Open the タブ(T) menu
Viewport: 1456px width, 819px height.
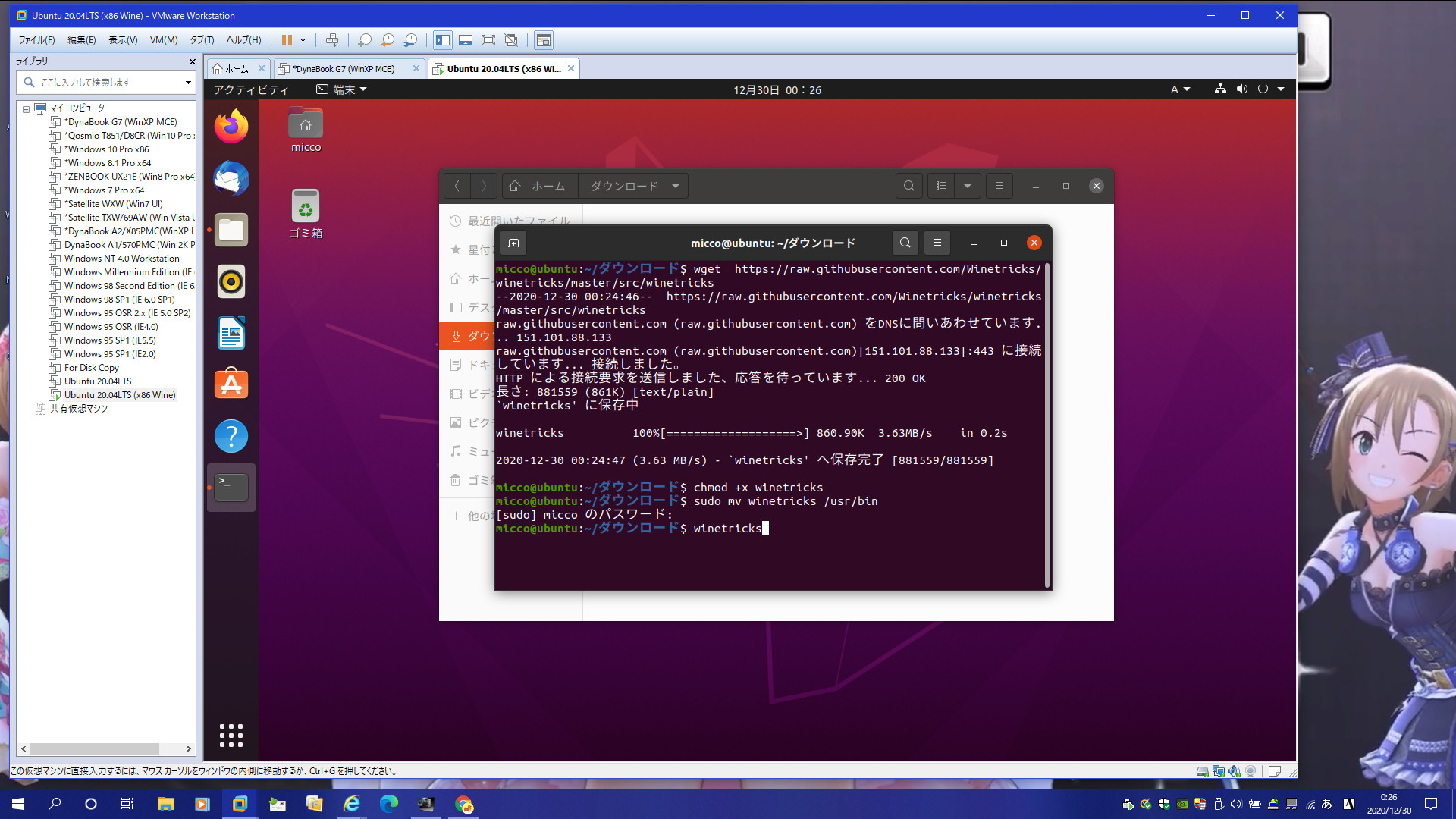[202, 40]
